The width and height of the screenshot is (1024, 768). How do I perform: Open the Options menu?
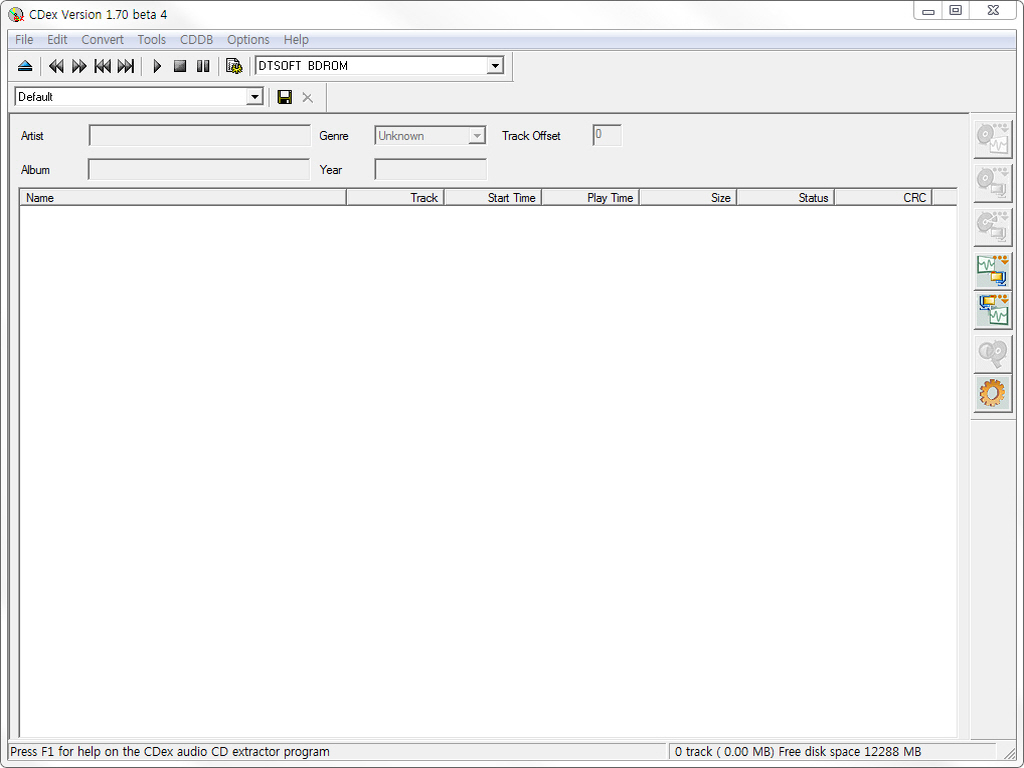tap(248, 40)
